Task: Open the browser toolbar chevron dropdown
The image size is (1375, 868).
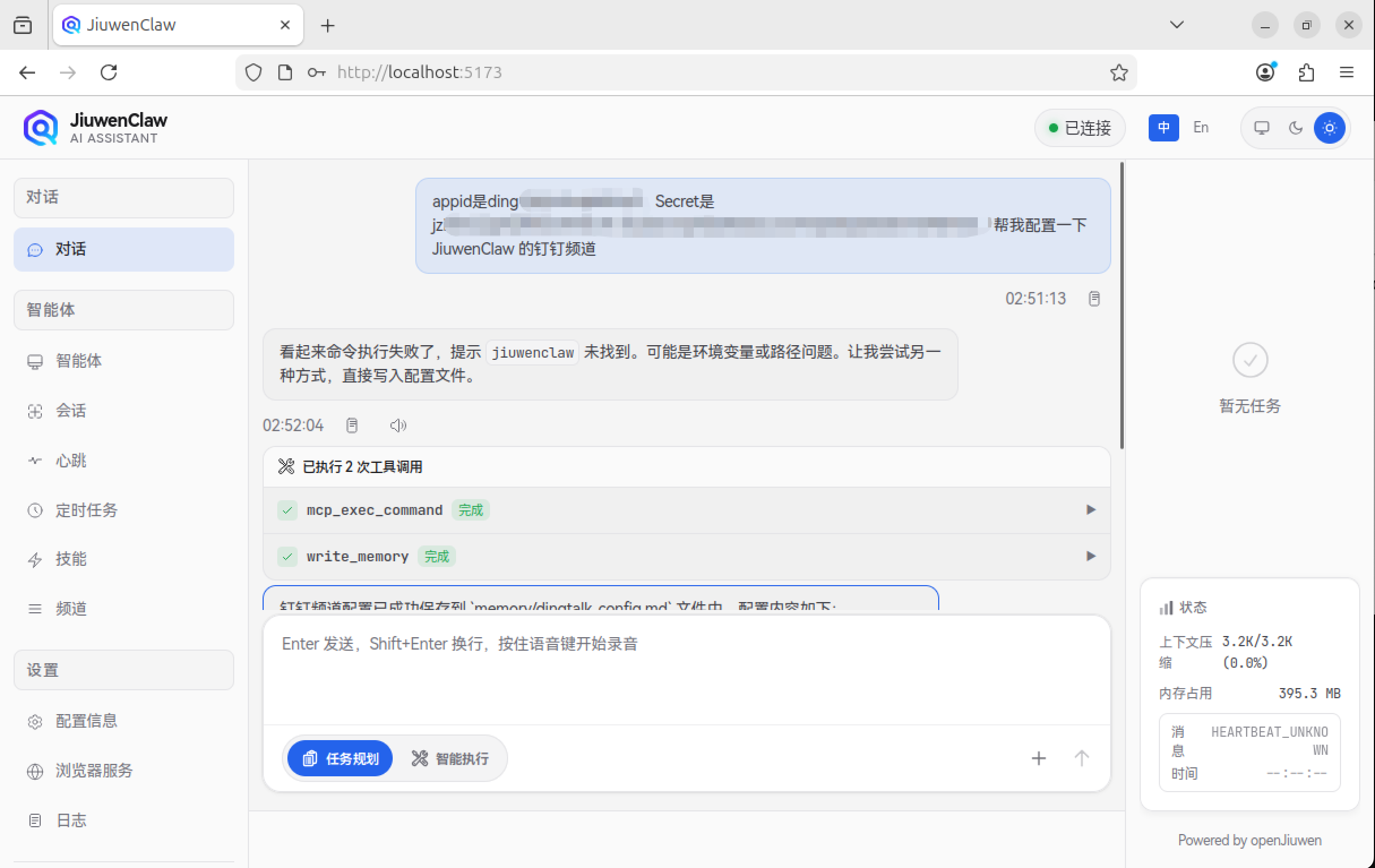Action: [1176, 24]
